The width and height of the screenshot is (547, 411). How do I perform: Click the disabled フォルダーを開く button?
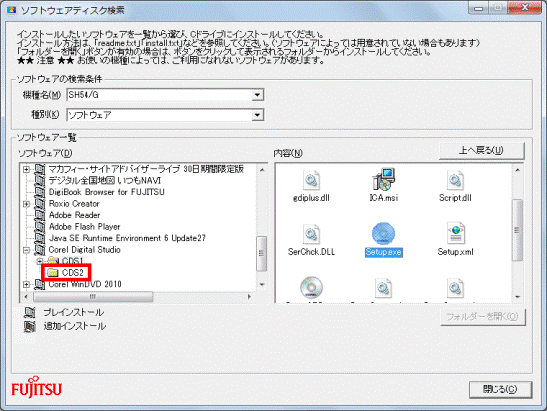pyautogui.click(x=483, y=316)
